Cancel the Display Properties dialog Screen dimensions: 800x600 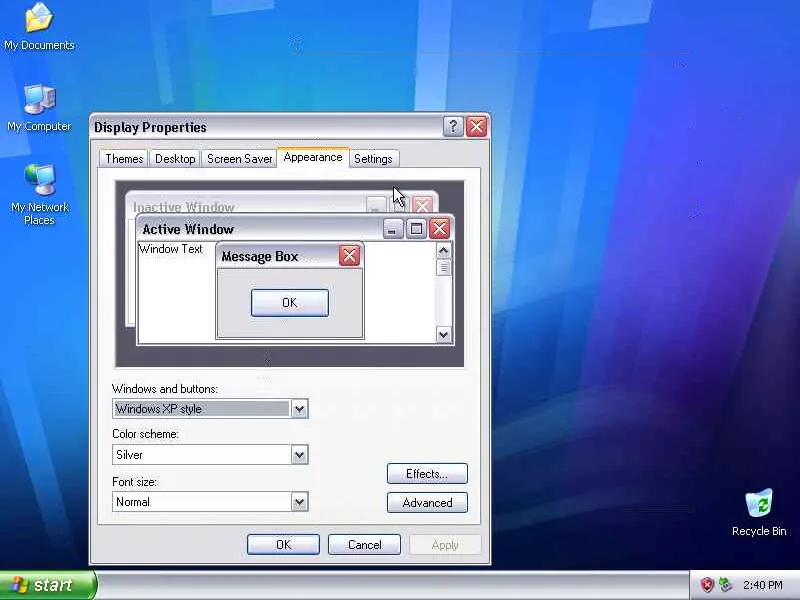(364, 544)
